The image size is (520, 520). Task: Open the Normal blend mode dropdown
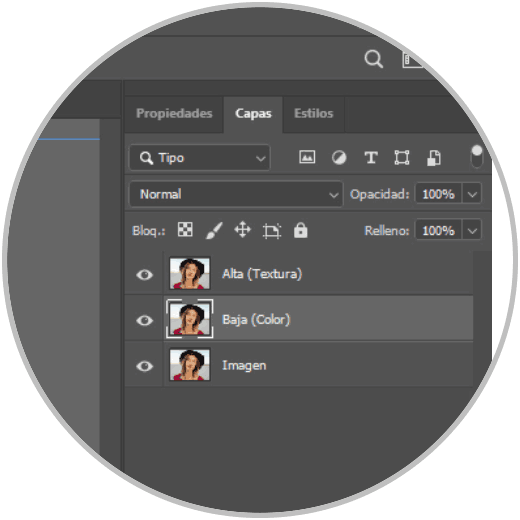tap(236, 194)
